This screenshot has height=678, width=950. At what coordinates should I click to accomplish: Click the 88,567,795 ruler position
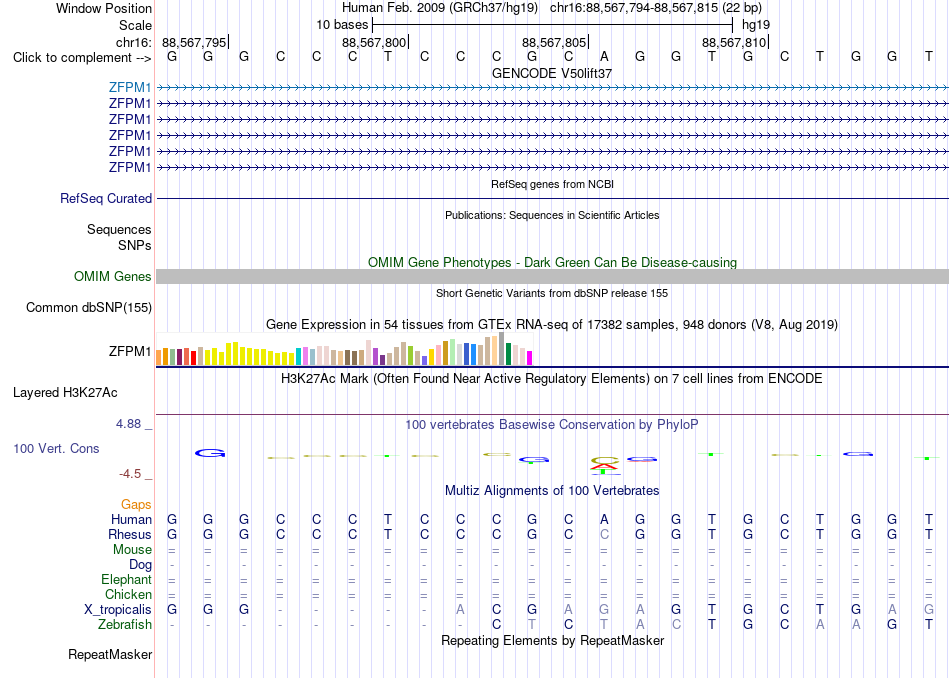(x=194, y=43)
